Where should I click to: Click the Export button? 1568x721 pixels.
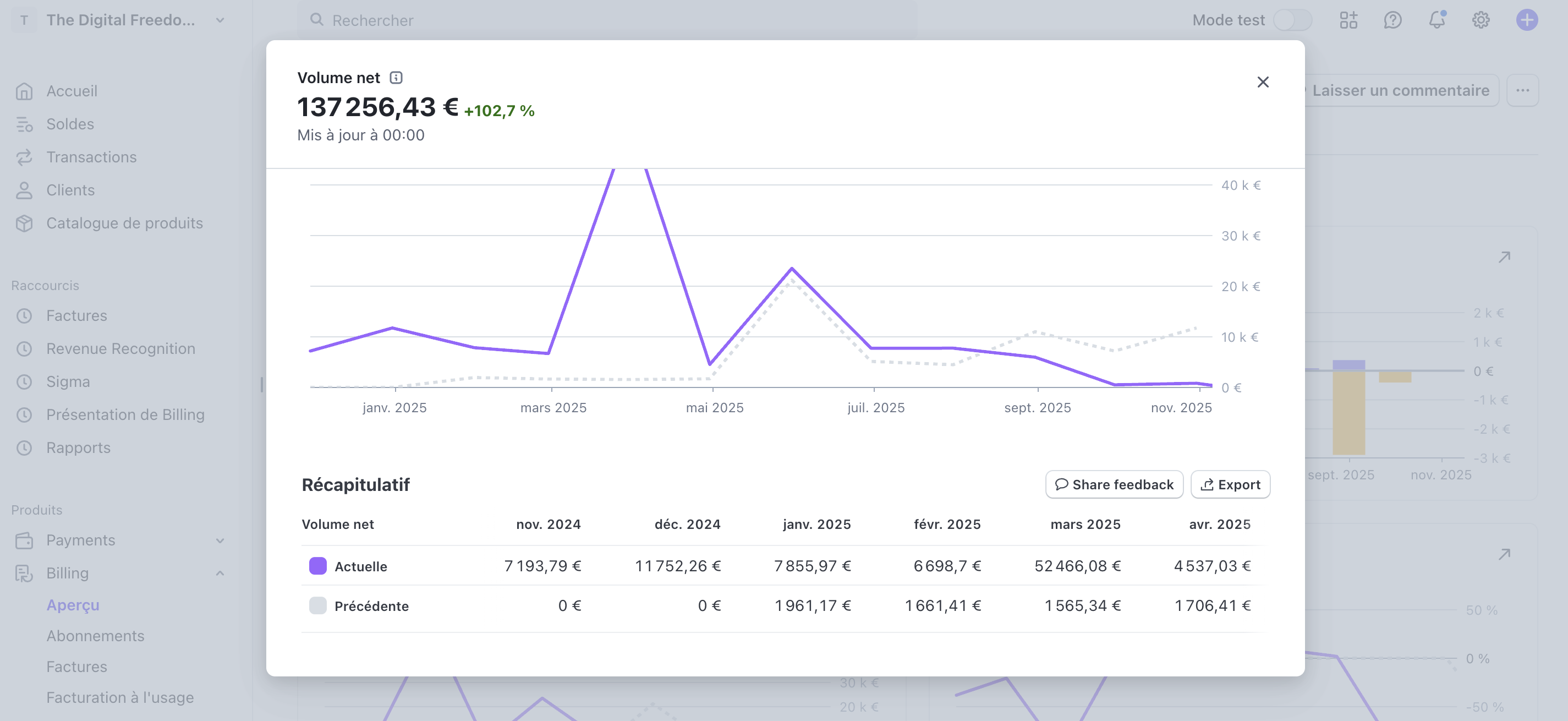coord(1230,484)
